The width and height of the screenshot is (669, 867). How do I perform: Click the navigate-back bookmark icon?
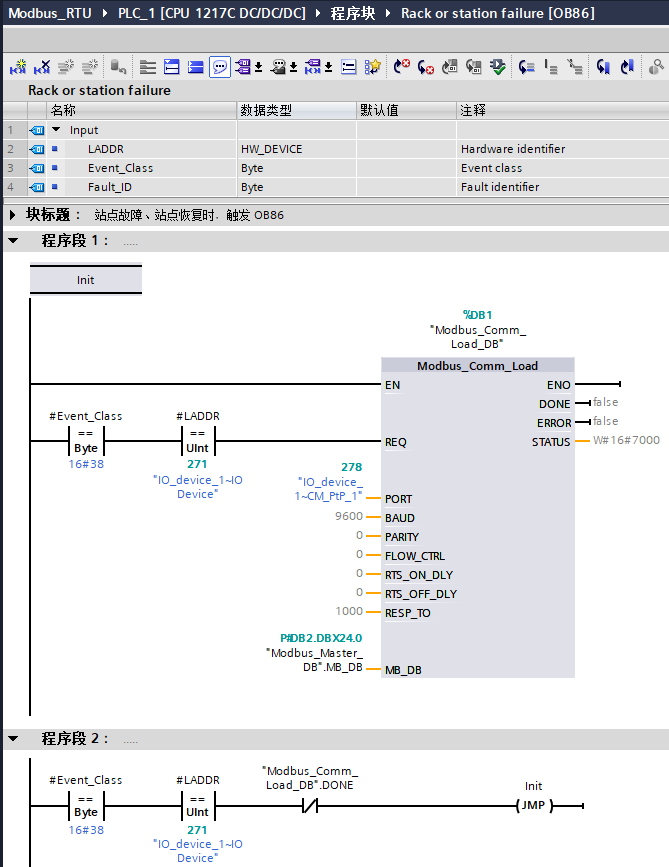[603, 67]
